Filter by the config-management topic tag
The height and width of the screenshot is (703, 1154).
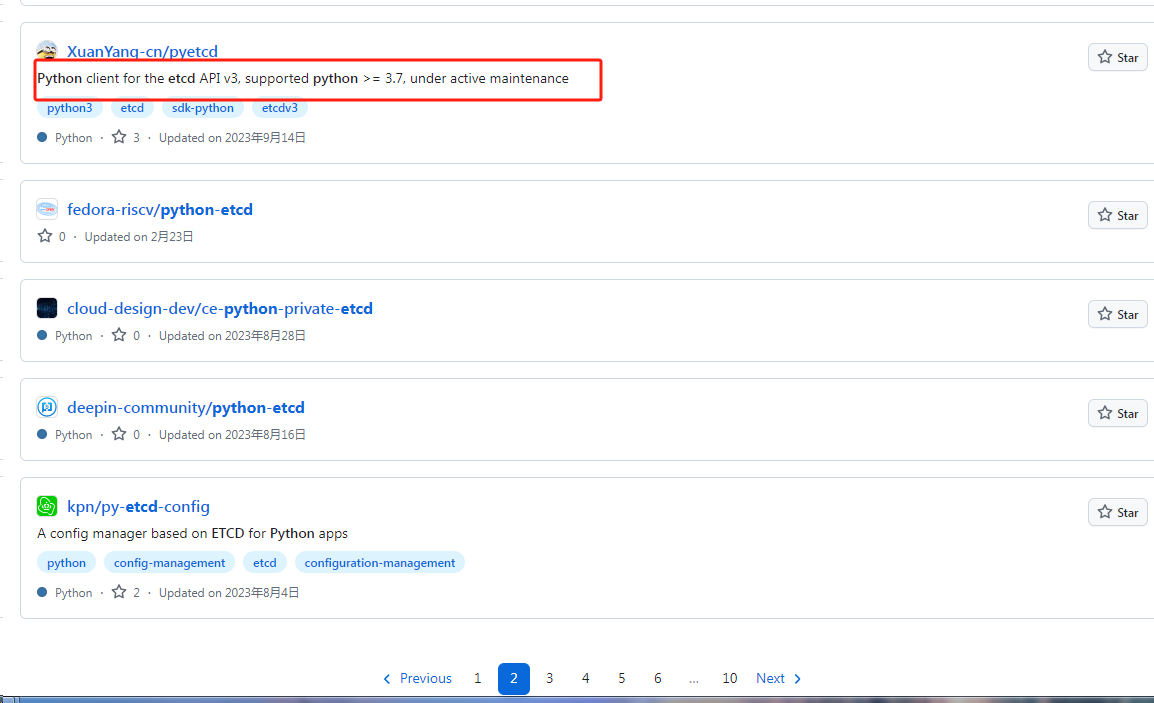169,563
